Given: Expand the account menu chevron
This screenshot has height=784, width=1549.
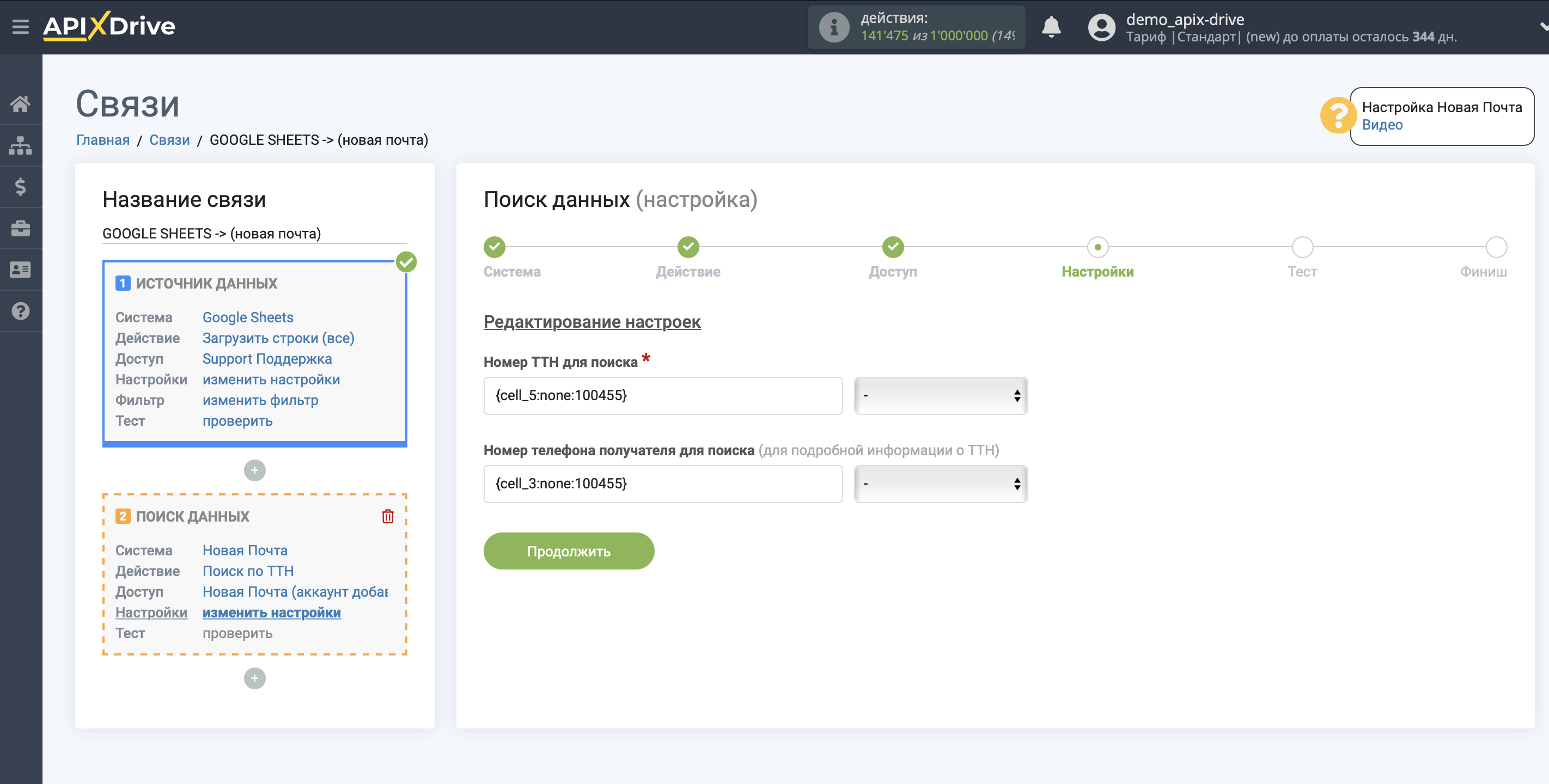Looking at the screenshot, I should [x=1543, y=27].
